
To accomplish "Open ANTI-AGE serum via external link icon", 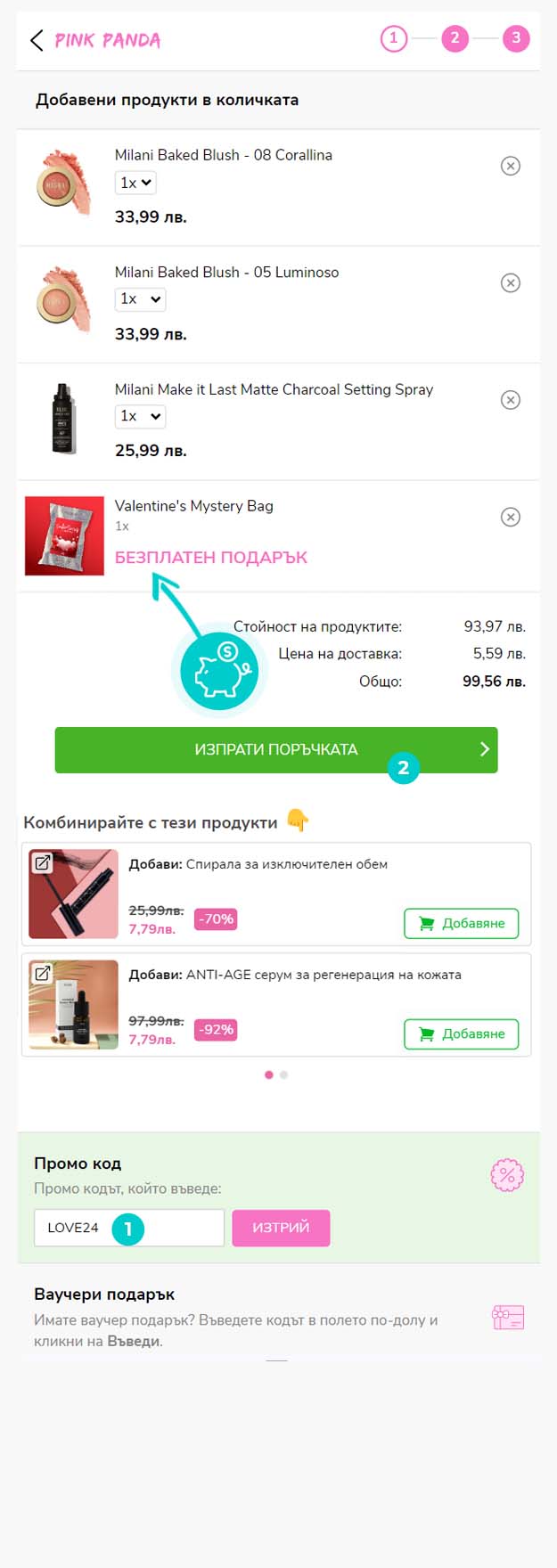I will tap(42, 973).
